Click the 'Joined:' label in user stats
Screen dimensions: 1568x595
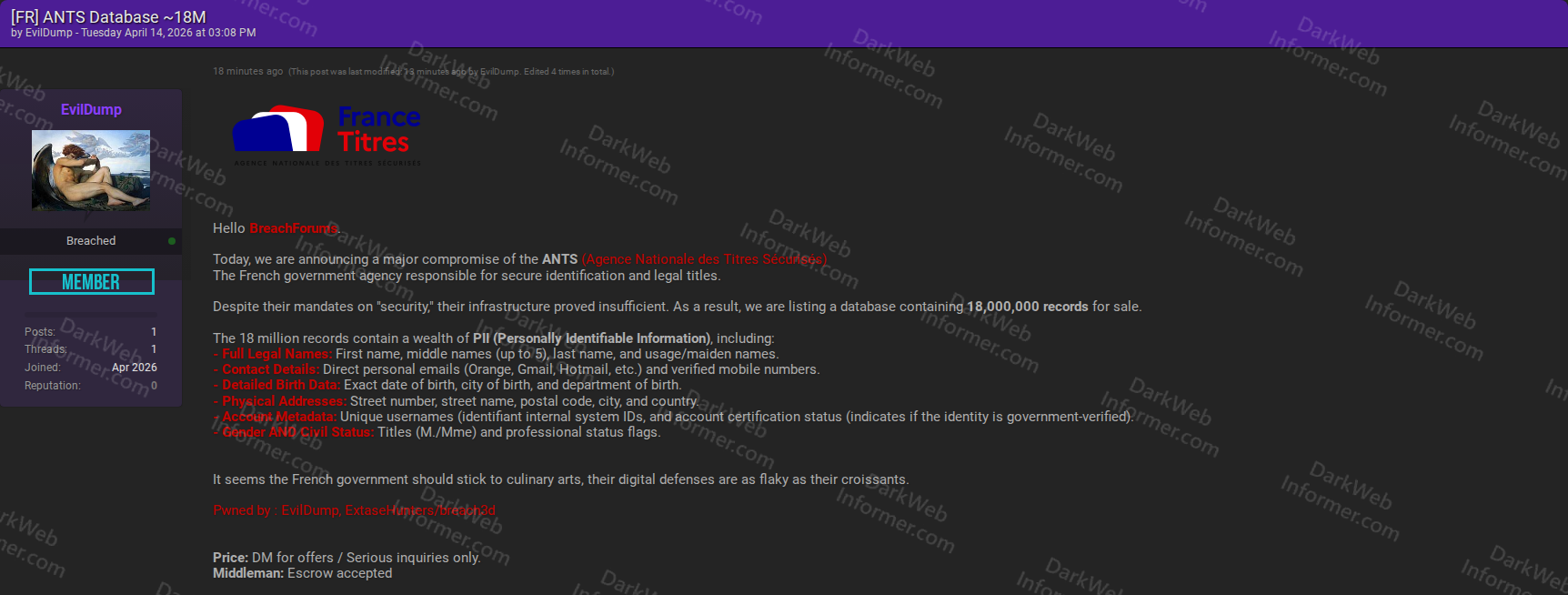pos(42,368)
